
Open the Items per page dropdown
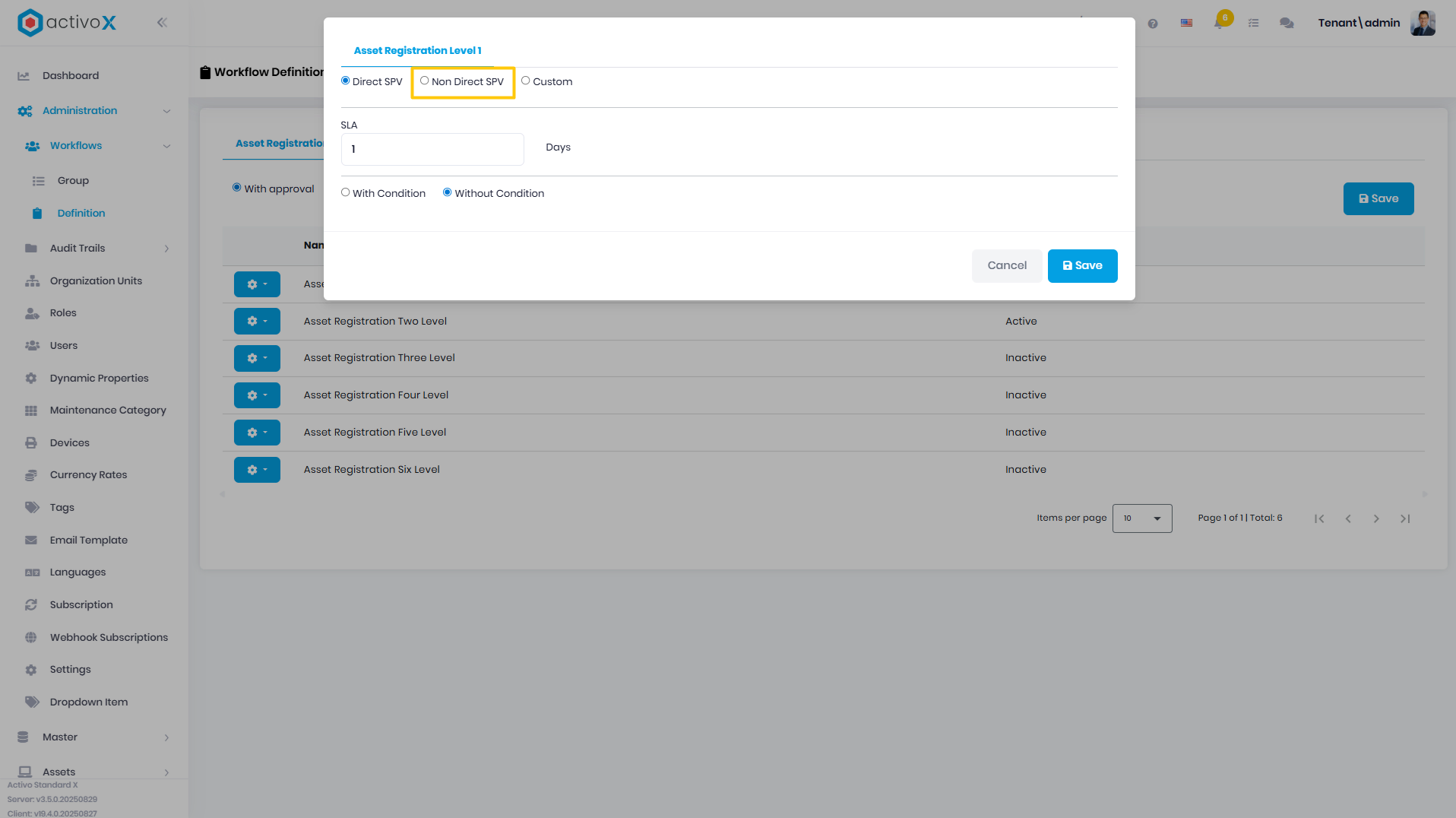pyautogui.click(x=1142, y=518)
